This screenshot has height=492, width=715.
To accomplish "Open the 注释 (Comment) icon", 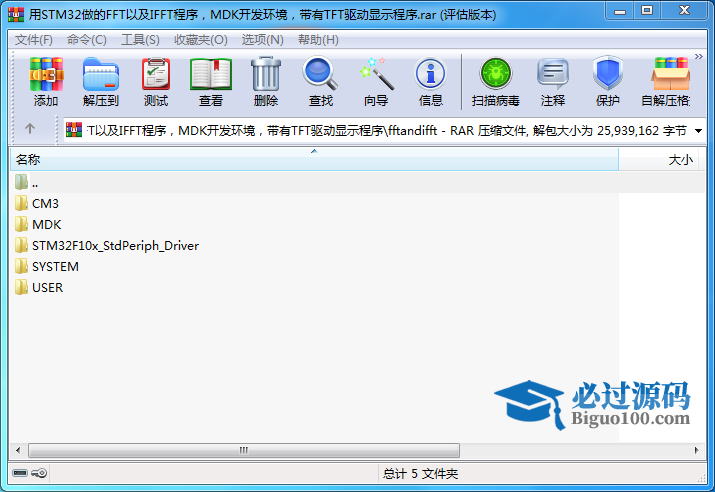I will point(553,74).
